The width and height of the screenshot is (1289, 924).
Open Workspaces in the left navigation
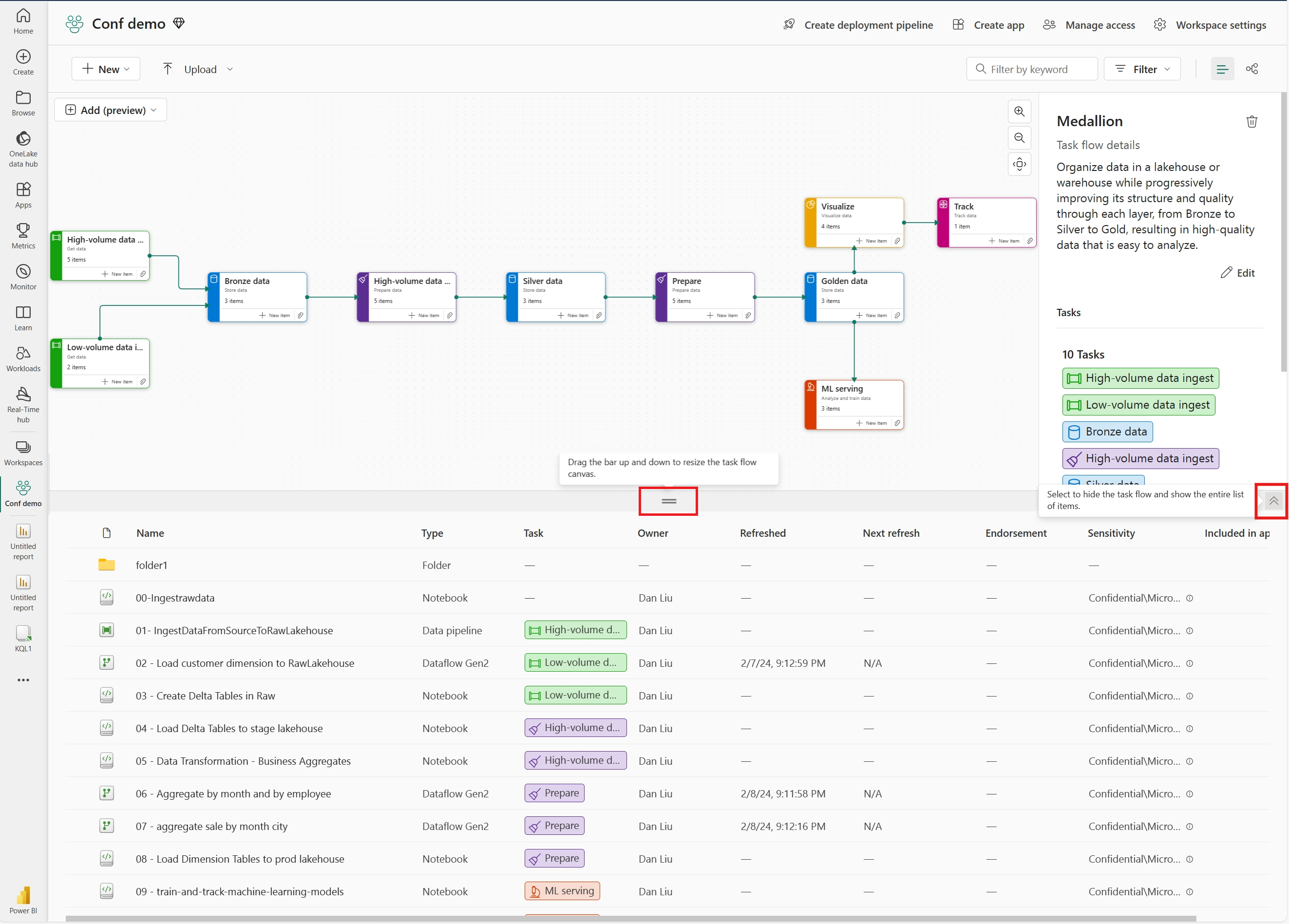tap(23, 453)
